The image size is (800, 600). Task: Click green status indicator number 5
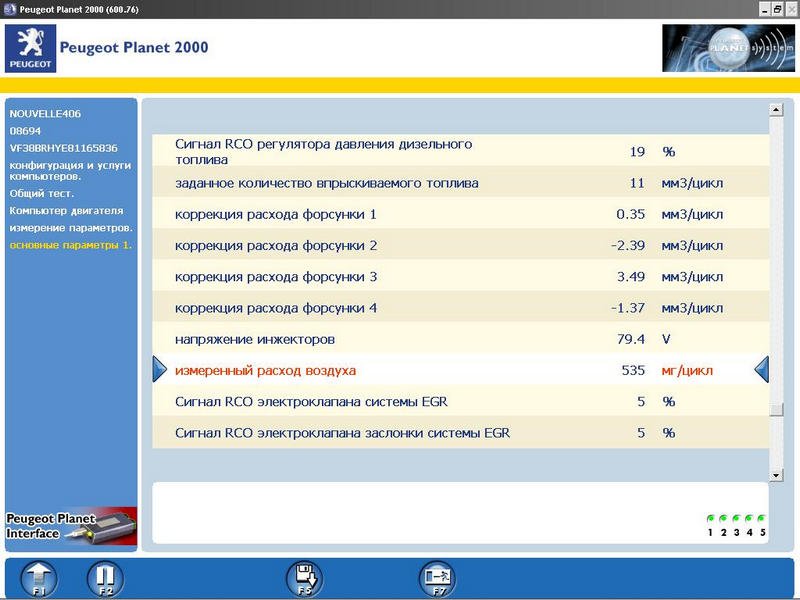[x=761, y=519]
